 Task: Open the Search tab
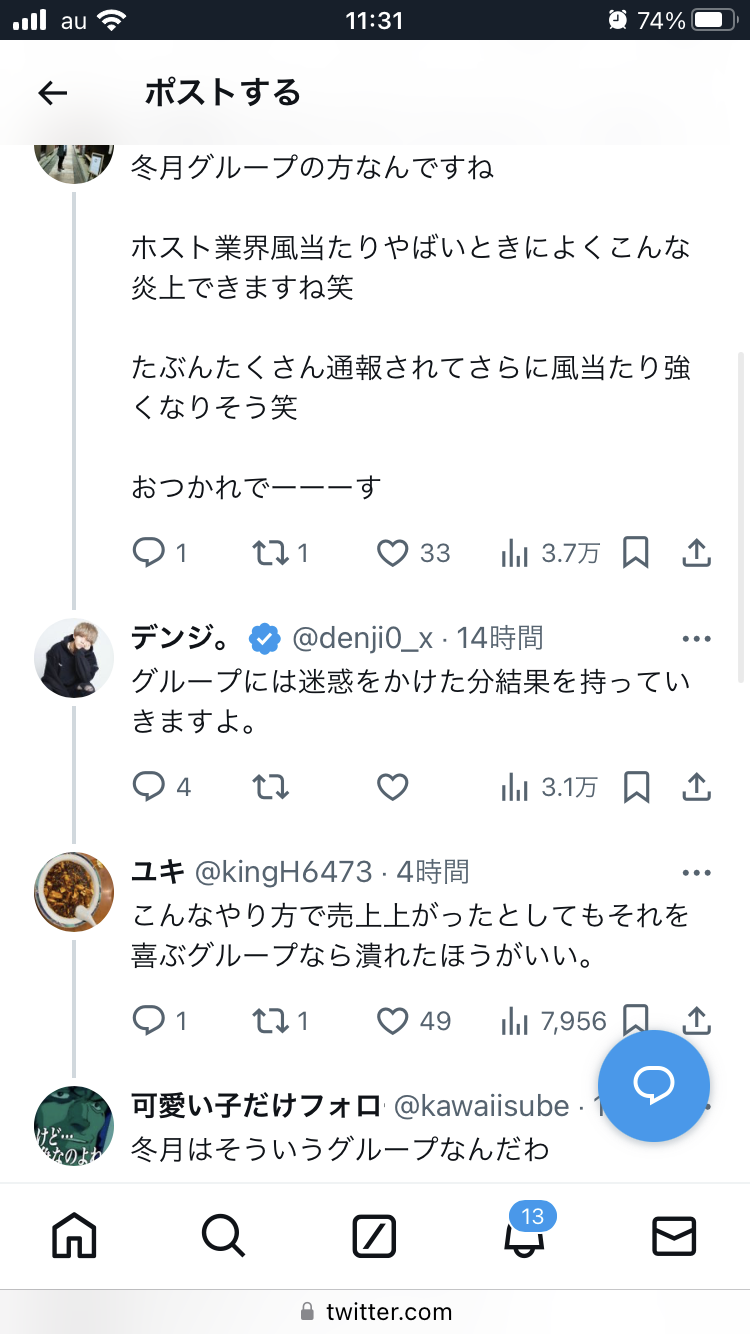click(223, 1237)
